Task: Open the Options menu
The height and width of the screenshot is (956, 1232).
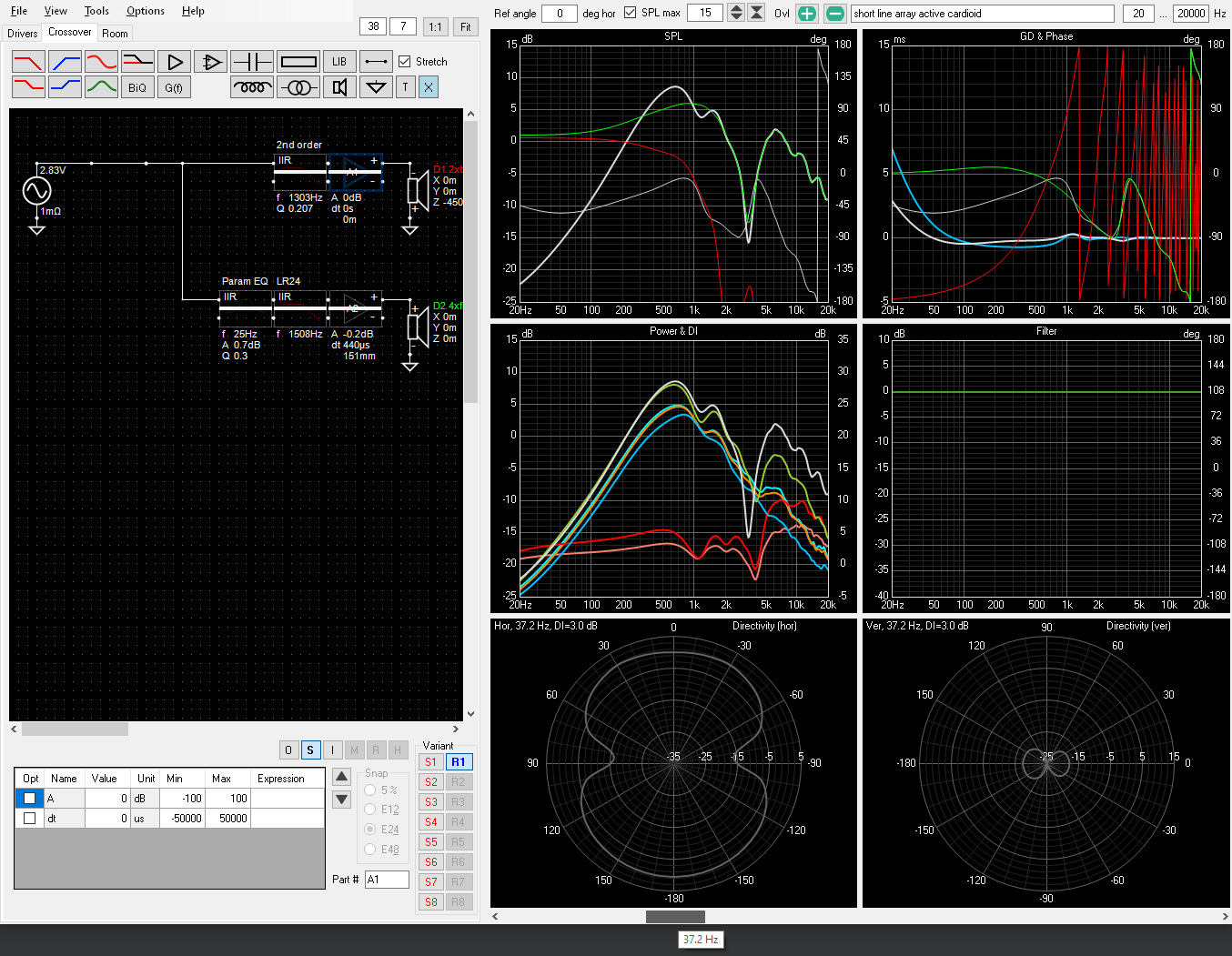Action: 146,11
